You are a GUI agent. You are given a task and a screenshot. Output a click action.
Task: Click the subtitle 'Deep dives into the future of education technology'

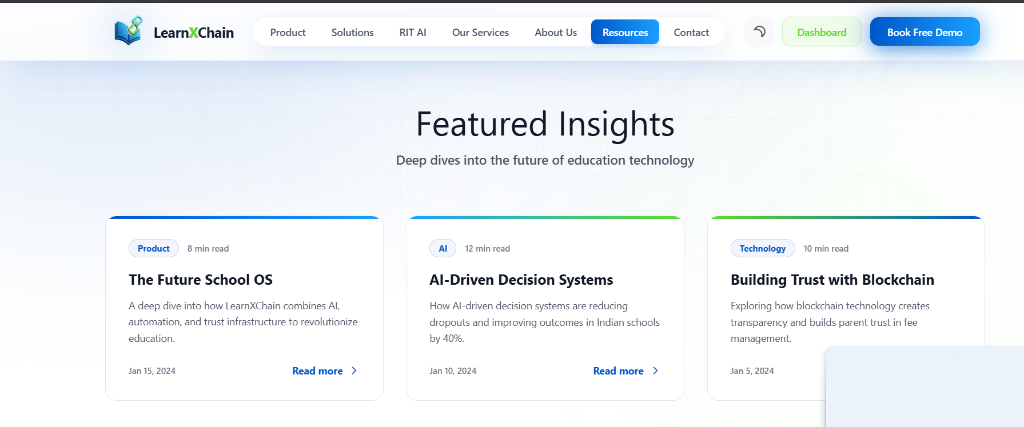545,160
